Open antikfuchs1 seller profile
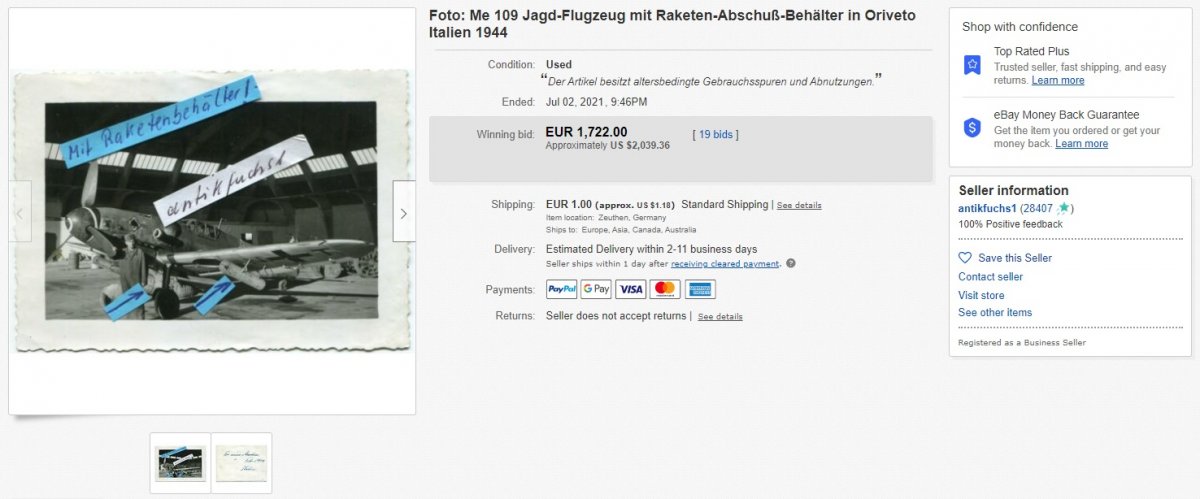 tap(987, 208)
